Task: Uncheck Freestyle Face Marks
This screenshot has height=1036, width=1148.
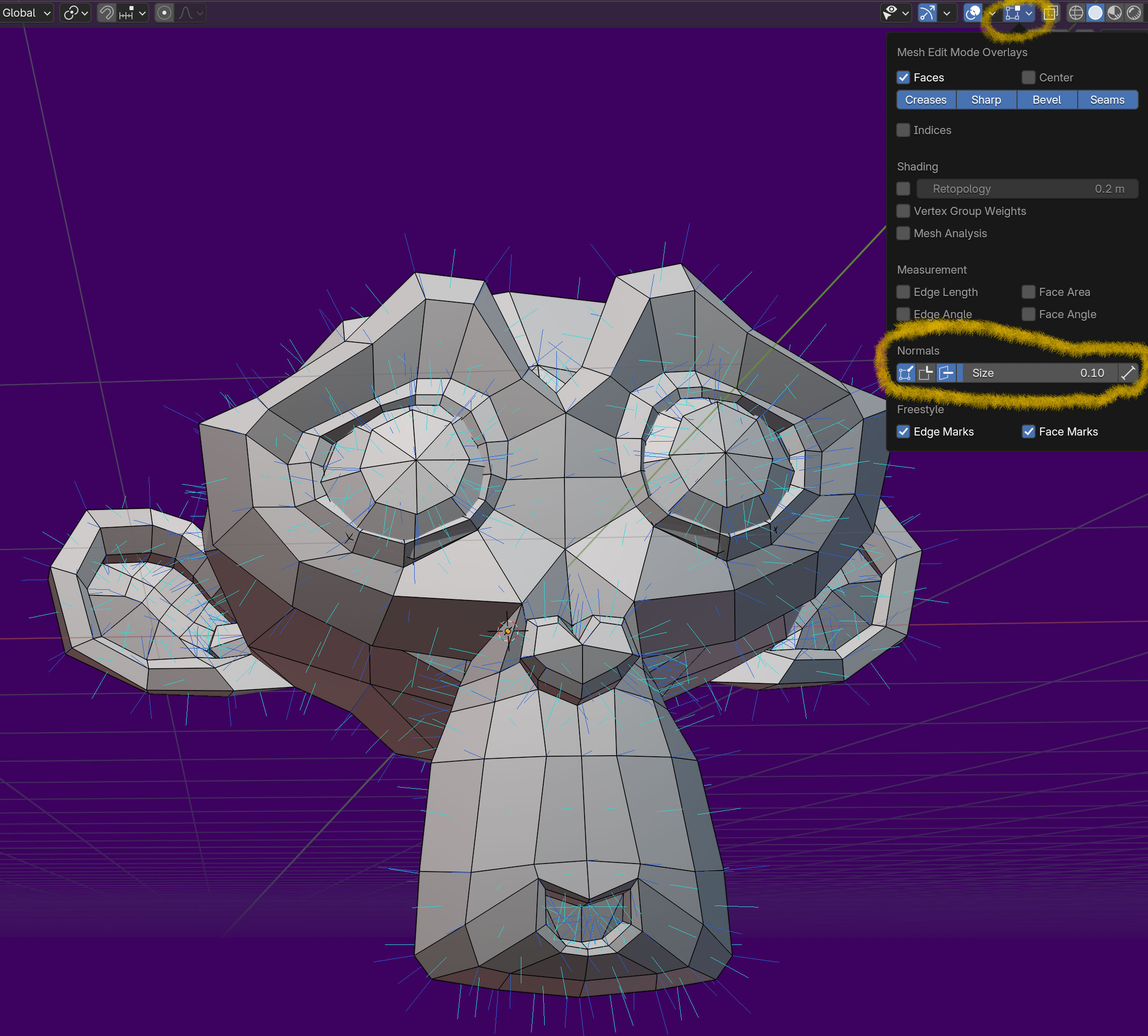Action: coord(1029,431)
